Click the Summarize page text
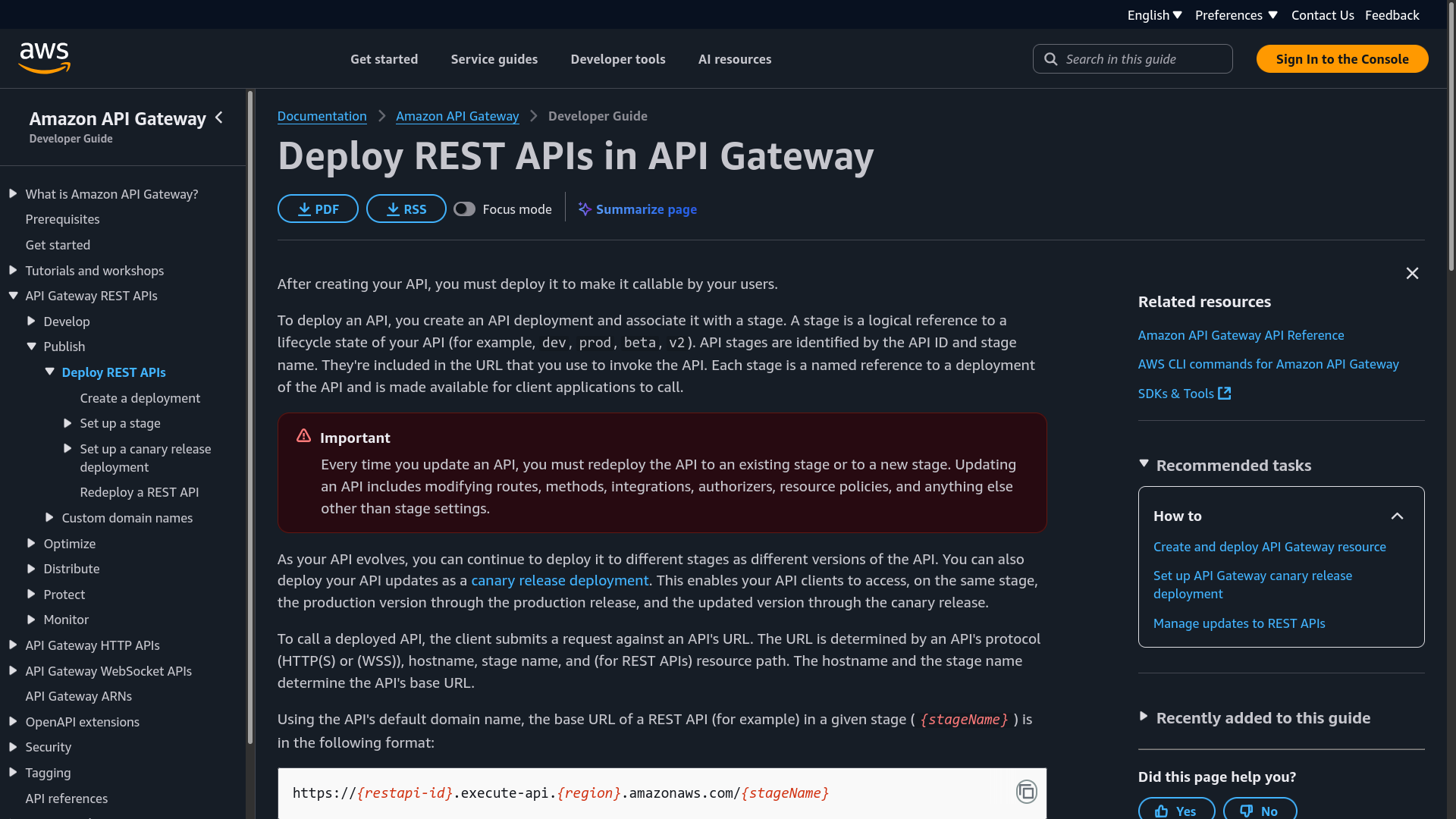The image size is (1456, 819). click(646, 209)
